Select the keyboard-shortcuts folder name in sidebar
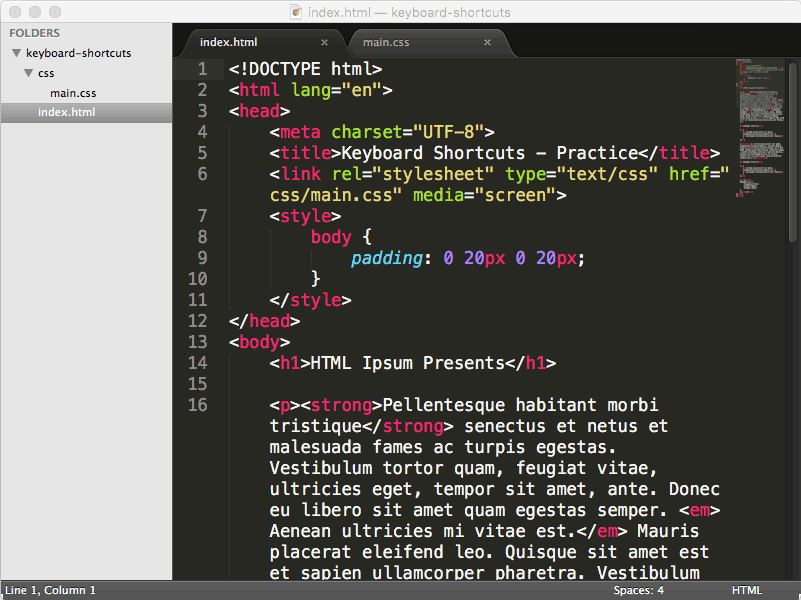Viewport: 801px width, 600px height. click(78, 53)
